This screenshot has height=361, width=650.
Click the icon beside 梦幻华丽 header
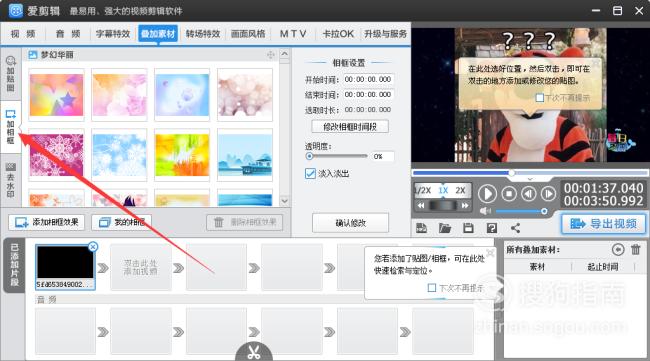click(32, 54)
